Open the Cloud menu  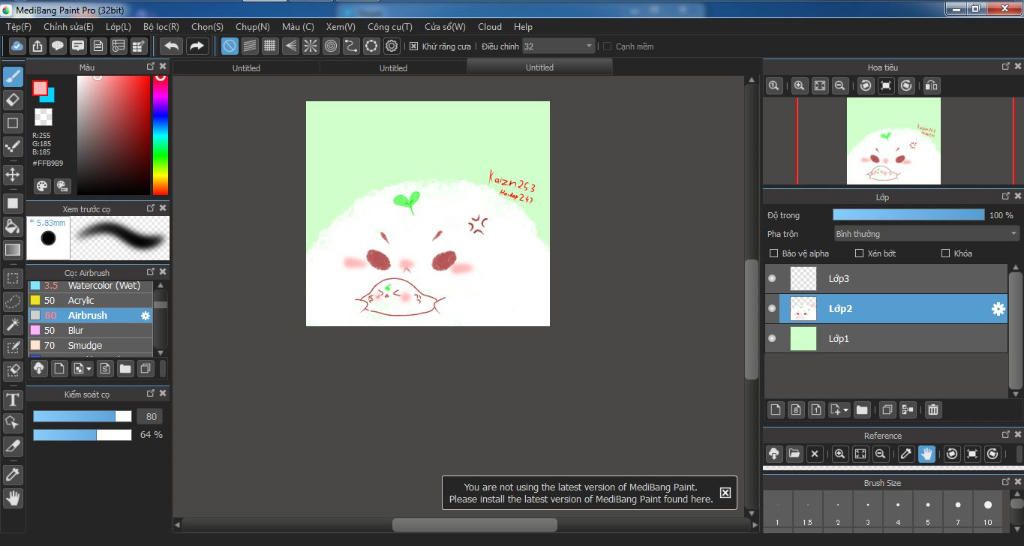pyautogui.click(x=490, y=27)
